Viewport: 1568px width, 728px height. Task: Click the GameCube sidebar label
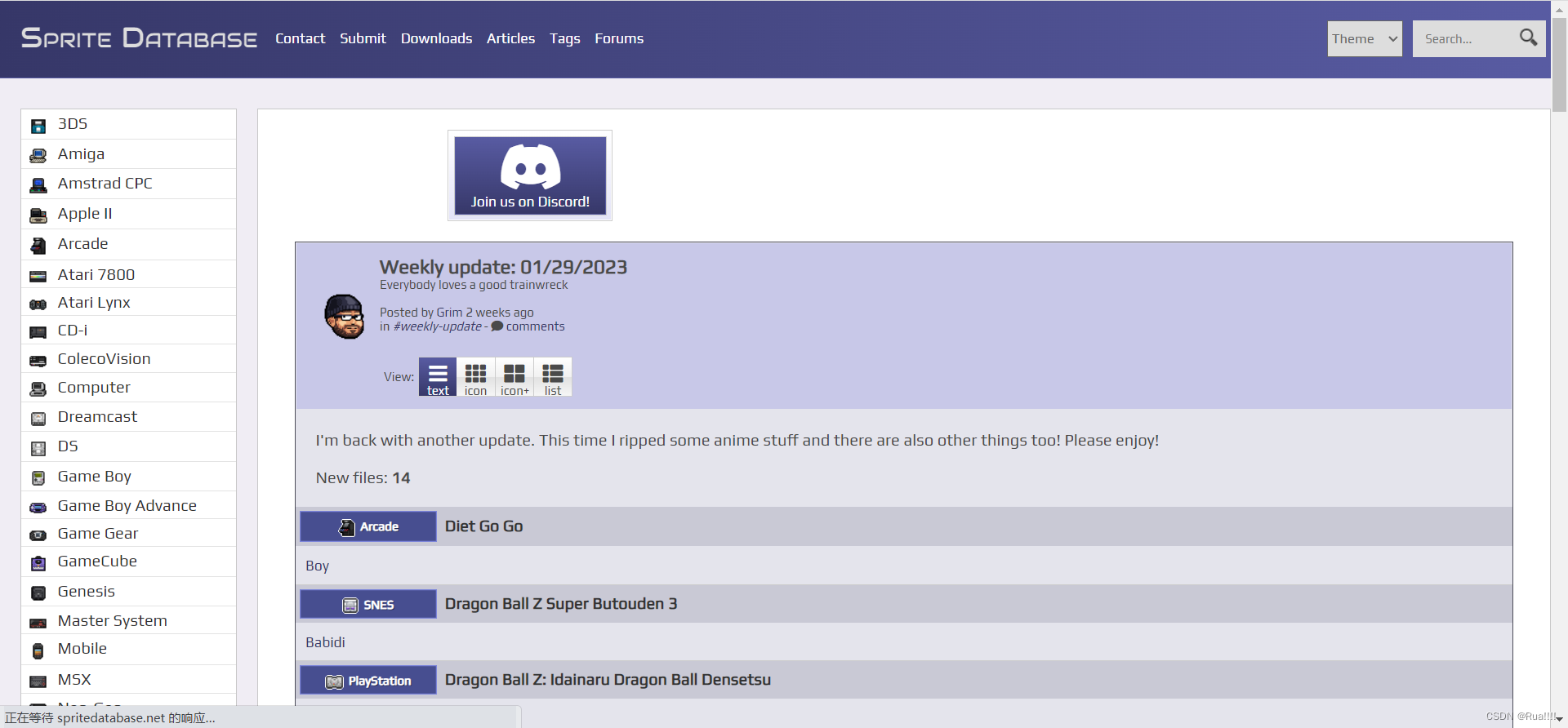pyautogui.click(x=97, y=562)
